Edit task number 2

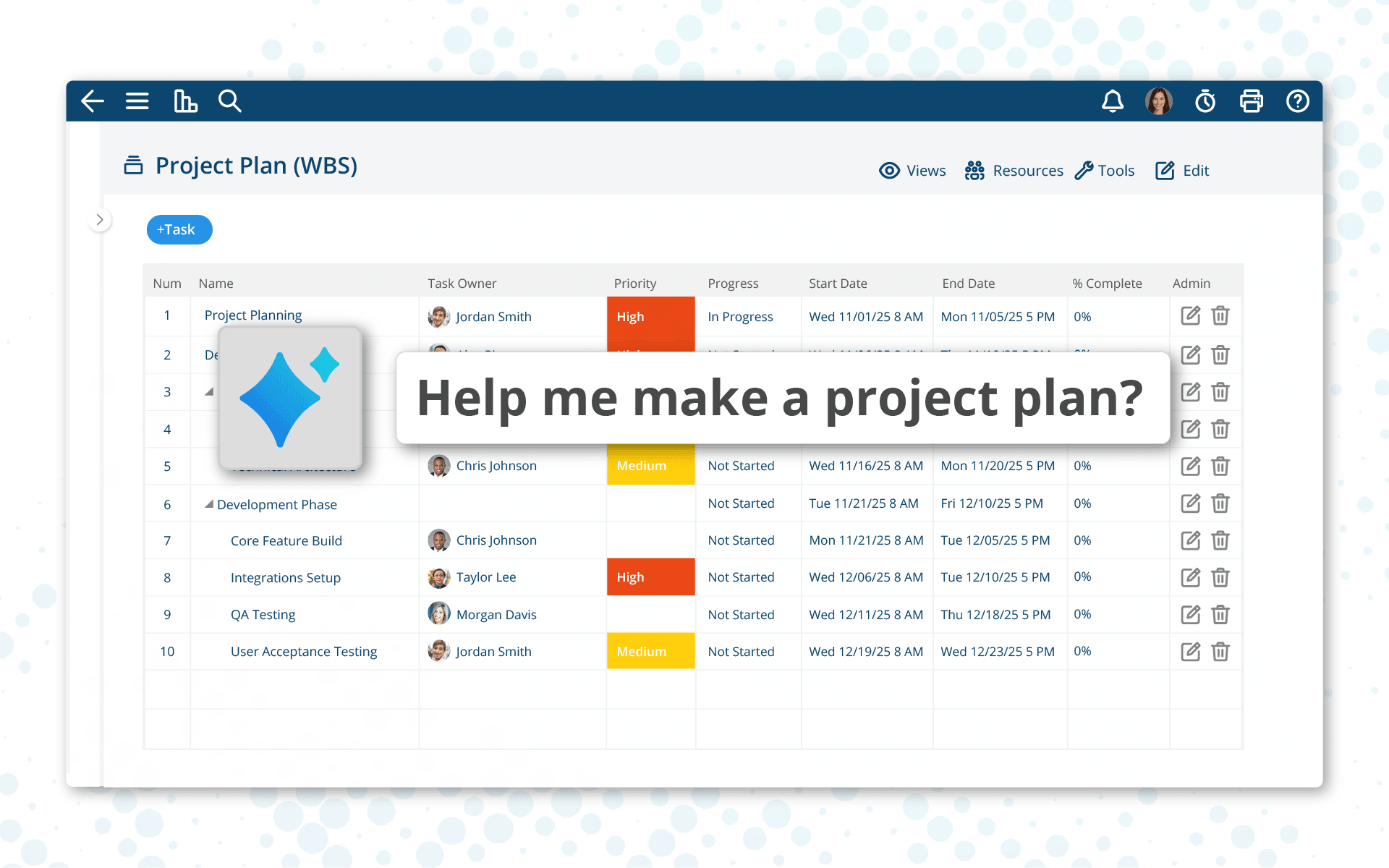1191,355
